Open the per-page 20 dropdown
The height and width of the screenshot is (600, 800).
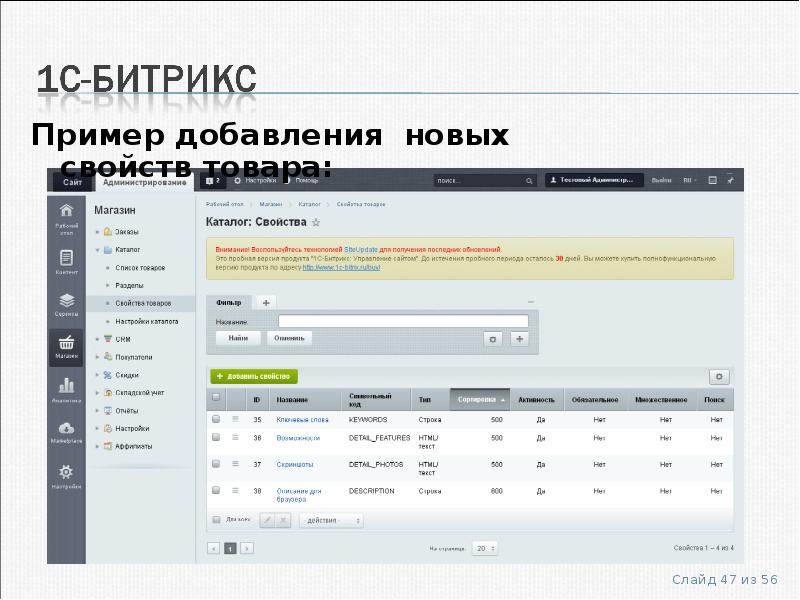(485, 548)
